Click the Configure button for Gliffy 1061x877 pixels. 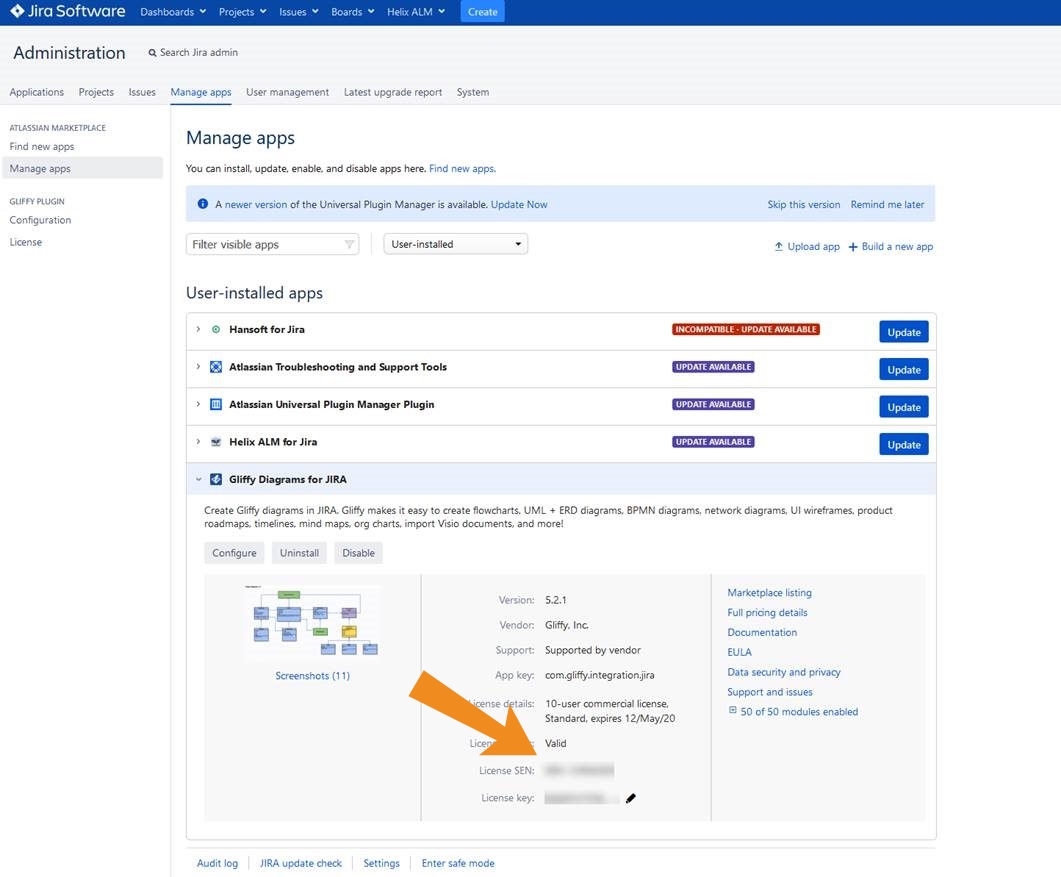[234, 553]
